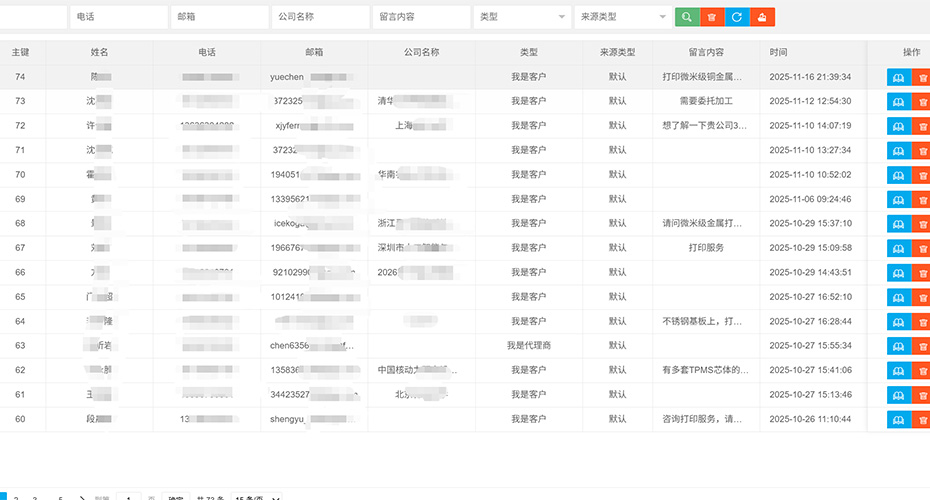Viewport: 930px width, 500px height.
Task: Select message '打印服务' in row 67
Action: 706,248
